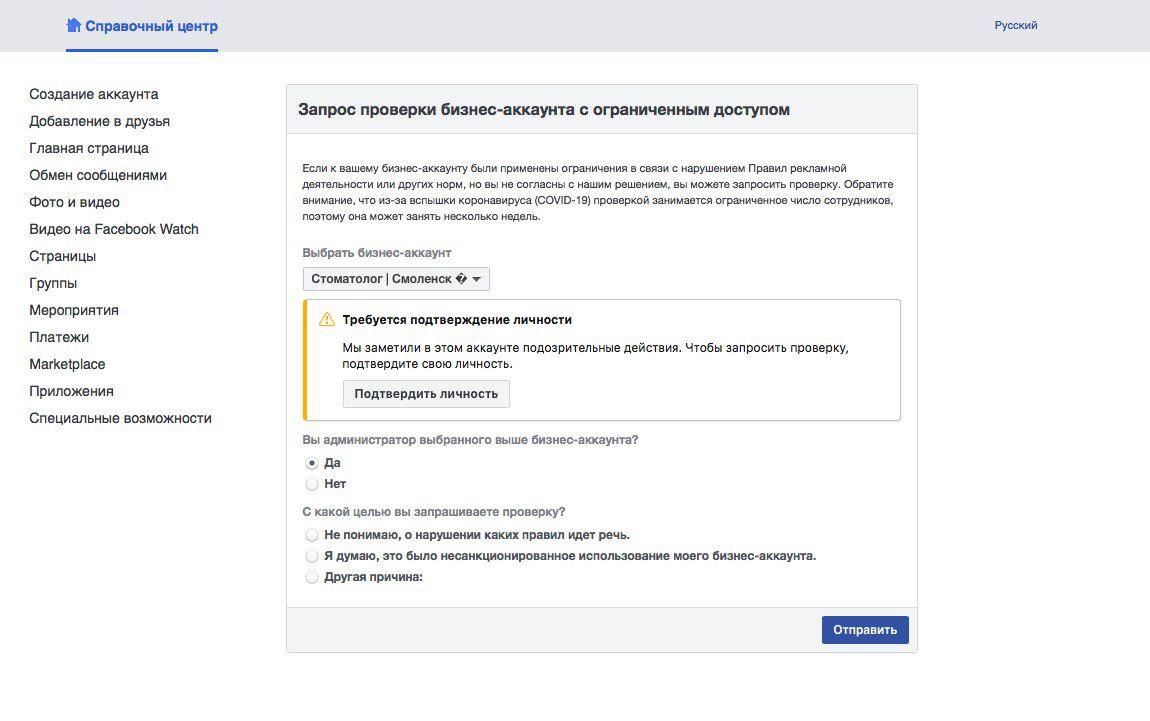Select the unauthorized use reason radio button
Viewport: 1150px width, 721px height.
tap(312, 556)
